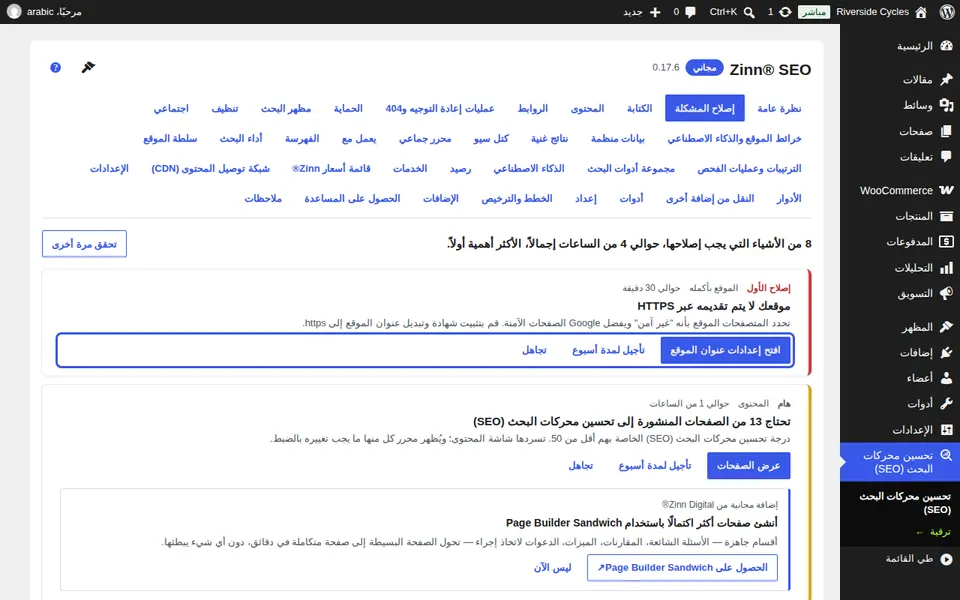Viewport: 960px width, 600px height.
Task: Open the سلطة الموقع tab
Action: click(170, 138)
